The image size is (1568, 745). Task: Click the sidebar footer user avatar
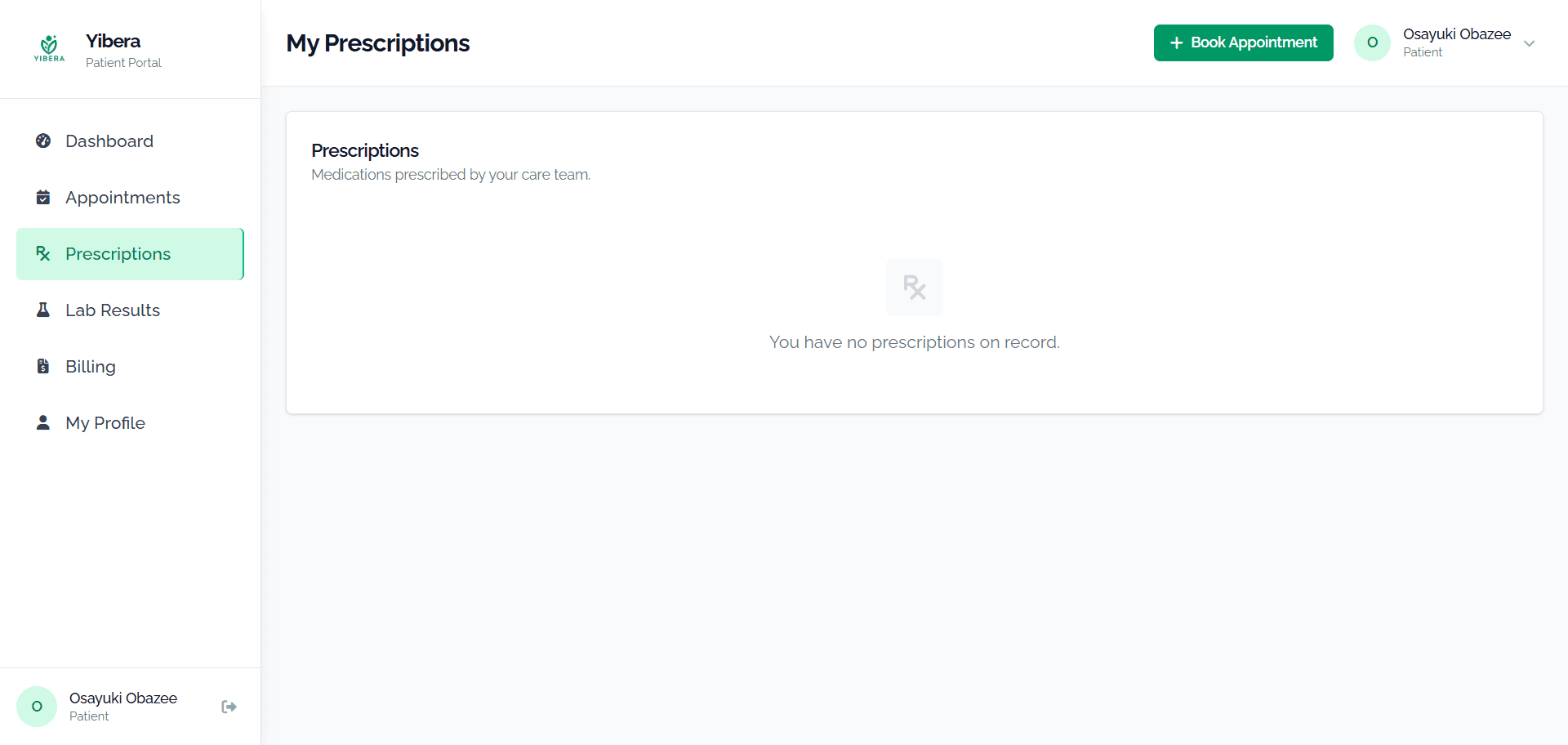[37, 707]
